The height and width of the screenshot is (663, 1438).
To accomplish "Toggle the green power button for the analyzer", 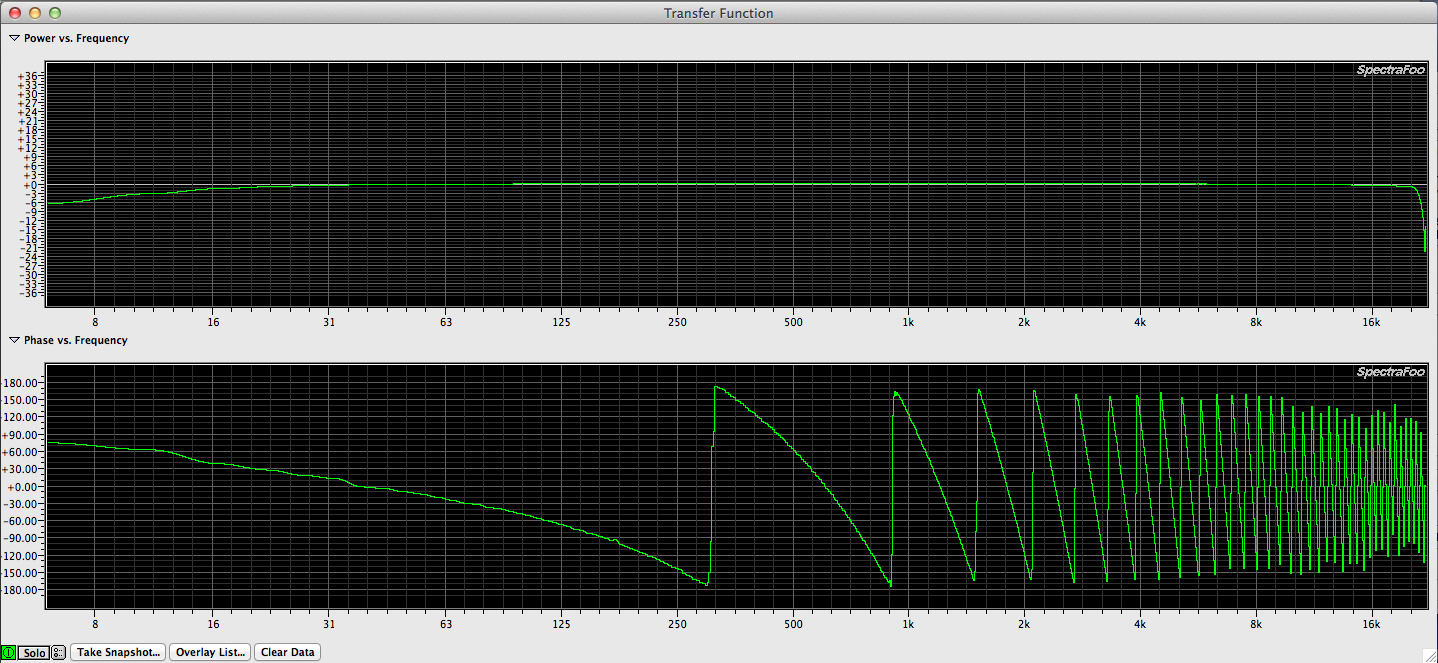I will (9, 653).
